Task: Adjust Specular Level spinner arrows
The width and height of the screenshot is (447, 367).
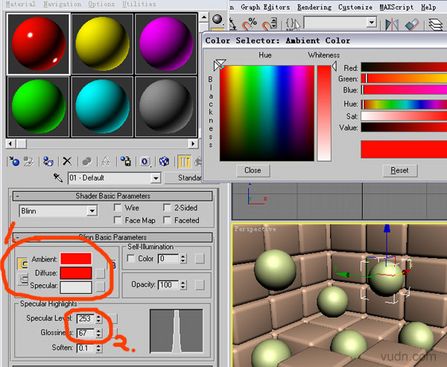Action: [x=98, y=319]
